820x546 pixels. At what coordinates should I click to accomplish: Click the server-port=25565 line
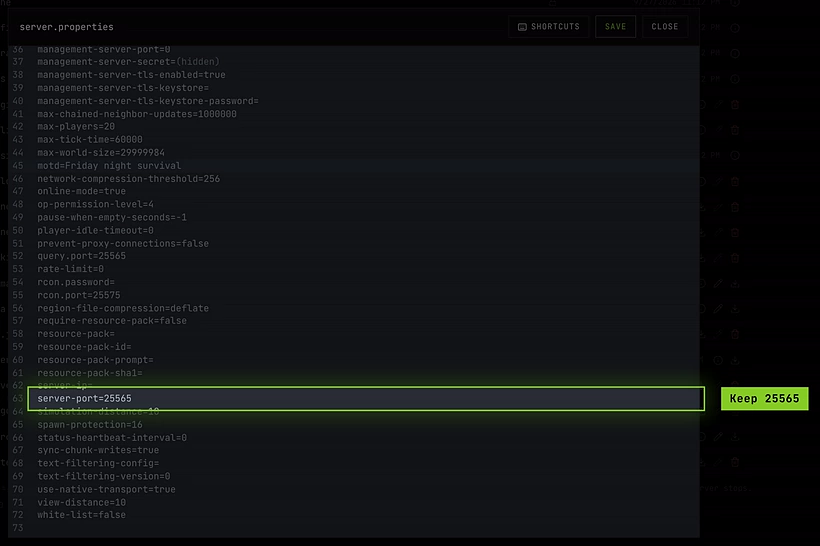pyautogui.click(x=84, y=399)
